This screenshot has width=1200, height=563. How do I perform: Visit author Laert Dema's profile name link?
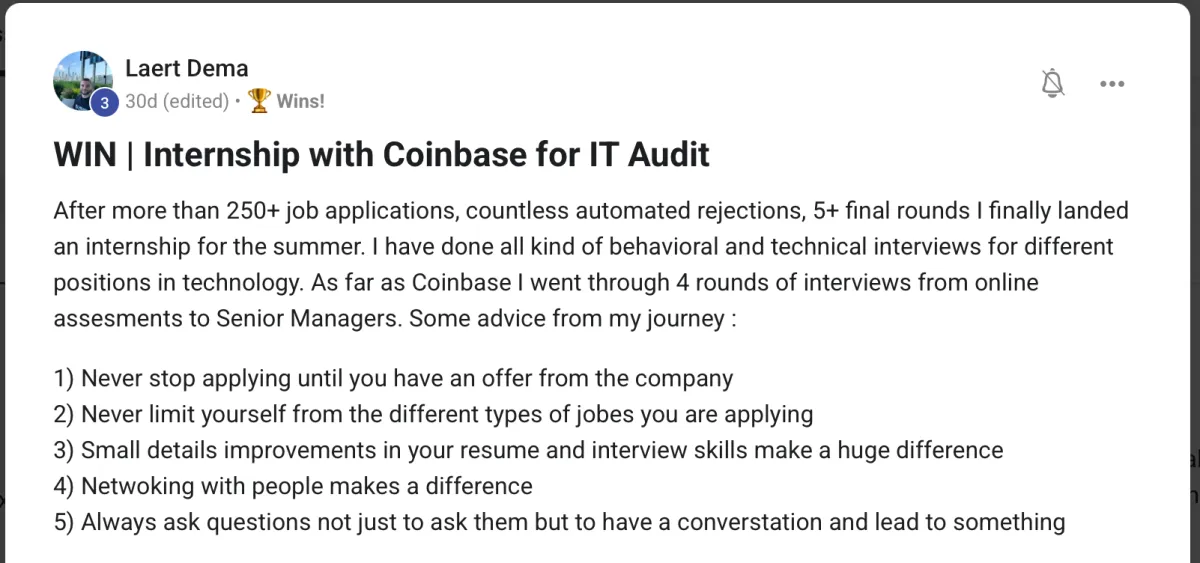187,68
